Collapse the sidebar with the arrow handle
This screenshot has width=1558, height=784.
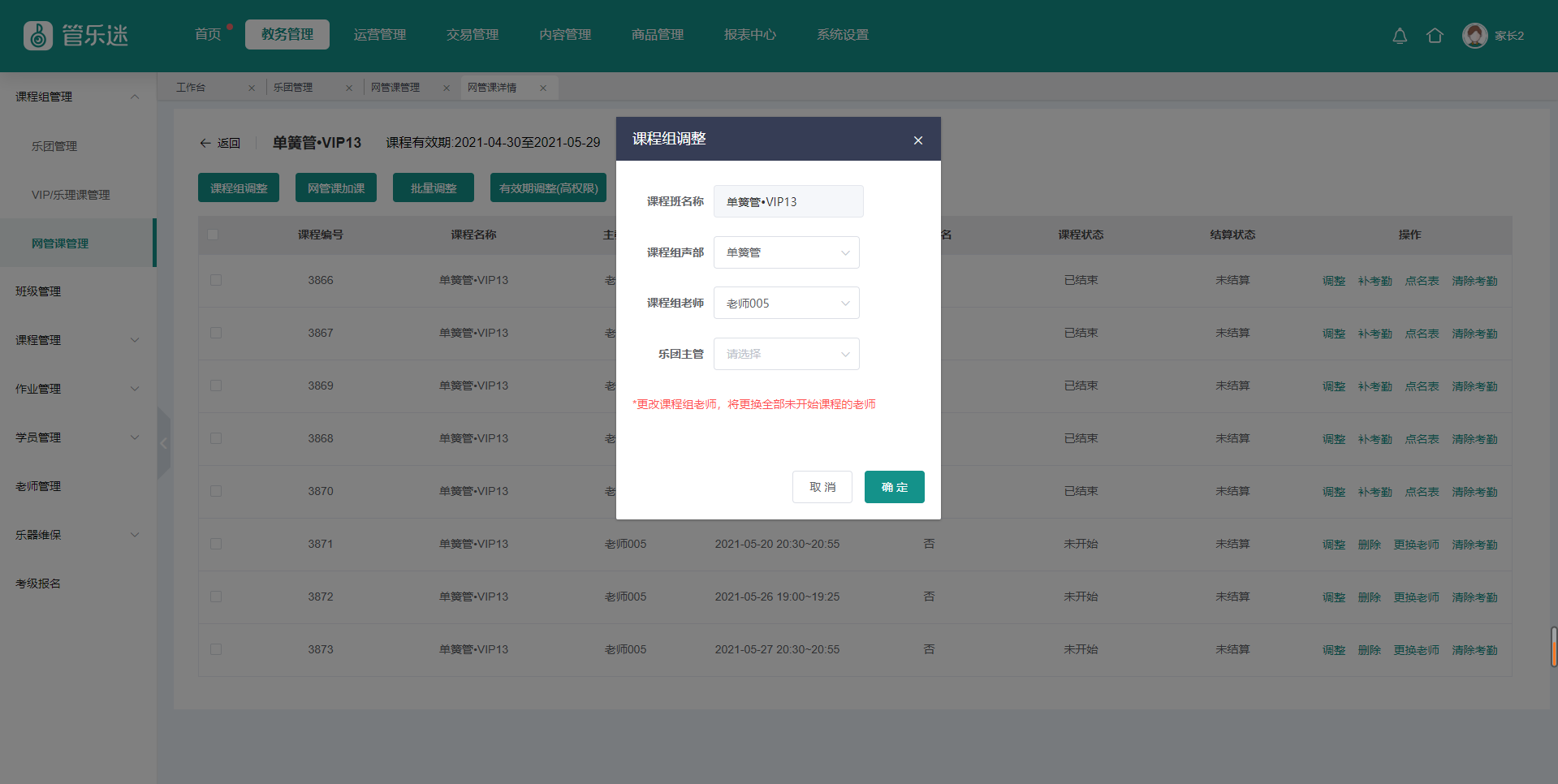click(x=164, y=443)
